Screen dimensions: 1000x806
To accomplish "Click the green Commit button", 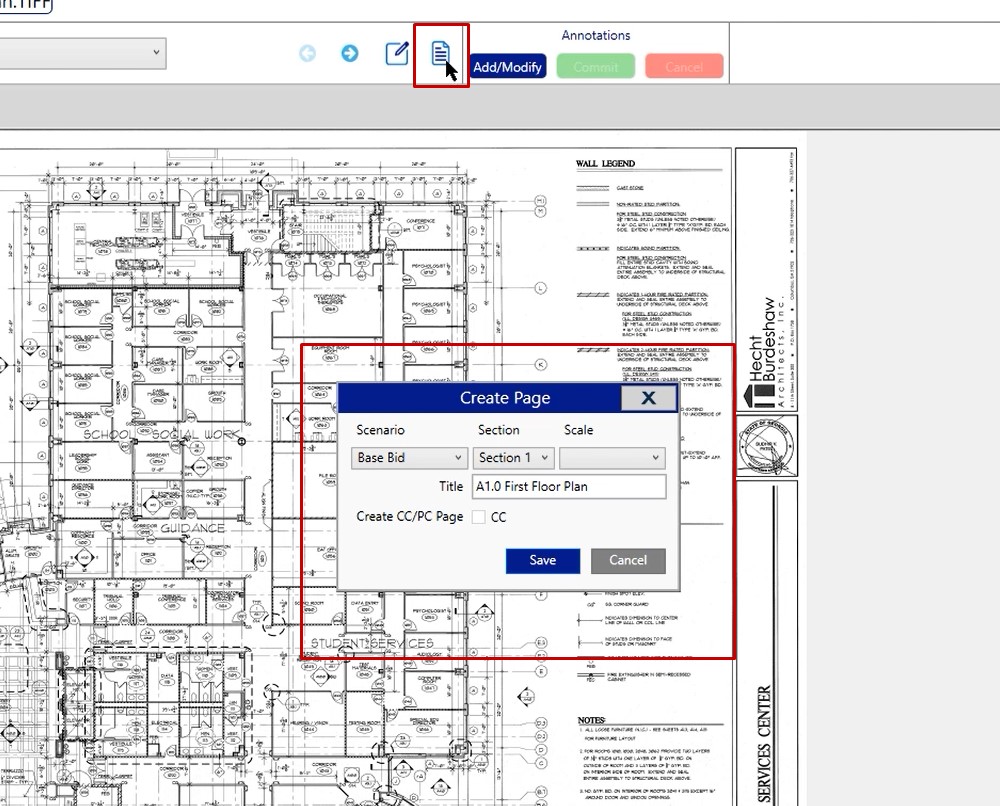I will [x=595, y=67].
